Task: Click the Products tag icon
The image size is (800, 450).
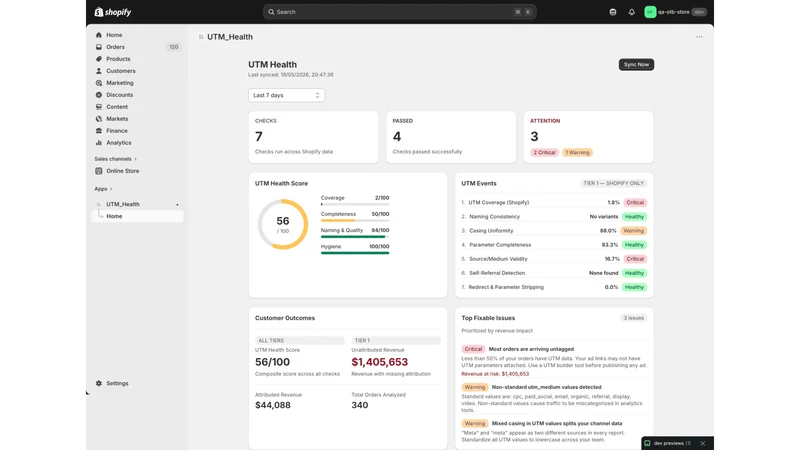Action: coord(99,59)
